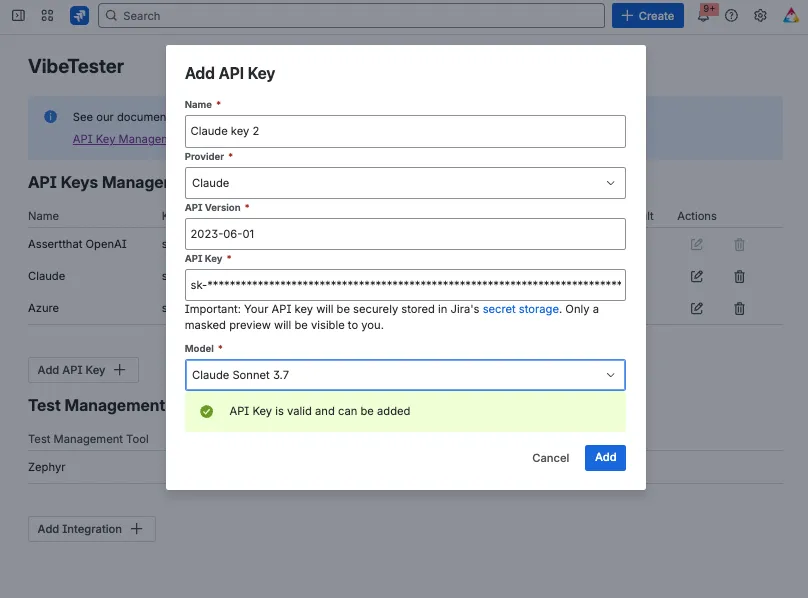Click the edit icon for Claude key

pos(697,276)
